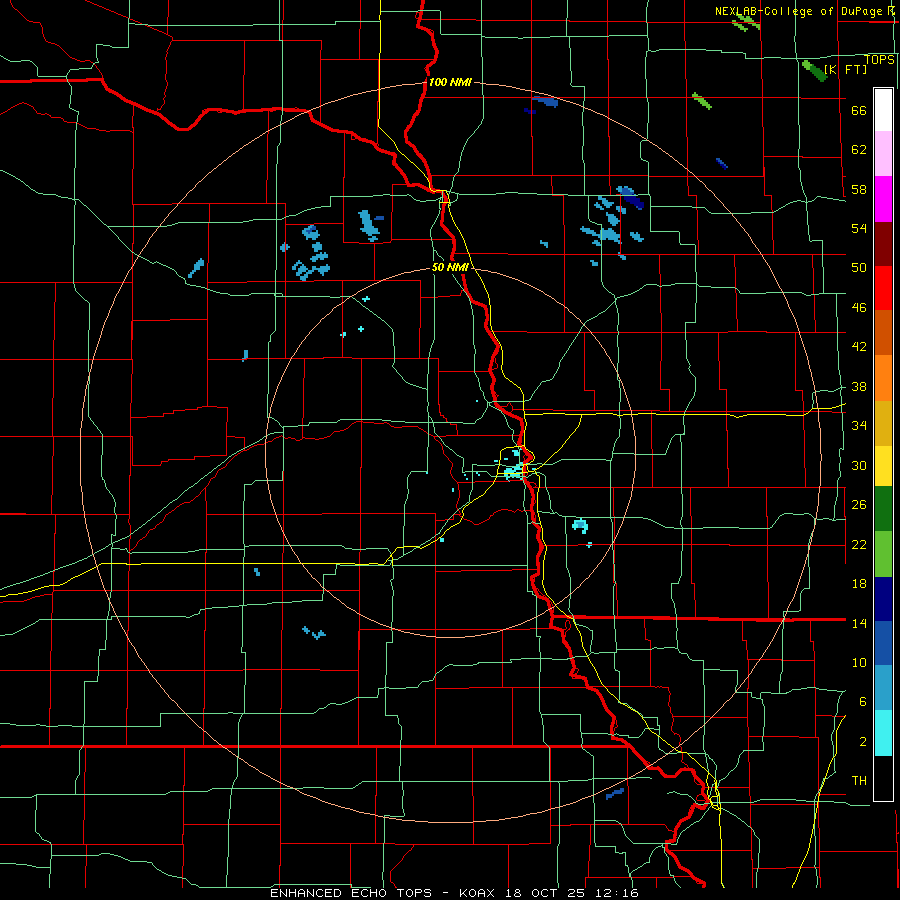Click the '18' legend scale value
This screenshot has width=900, height=900.
[x=859, y=584]
